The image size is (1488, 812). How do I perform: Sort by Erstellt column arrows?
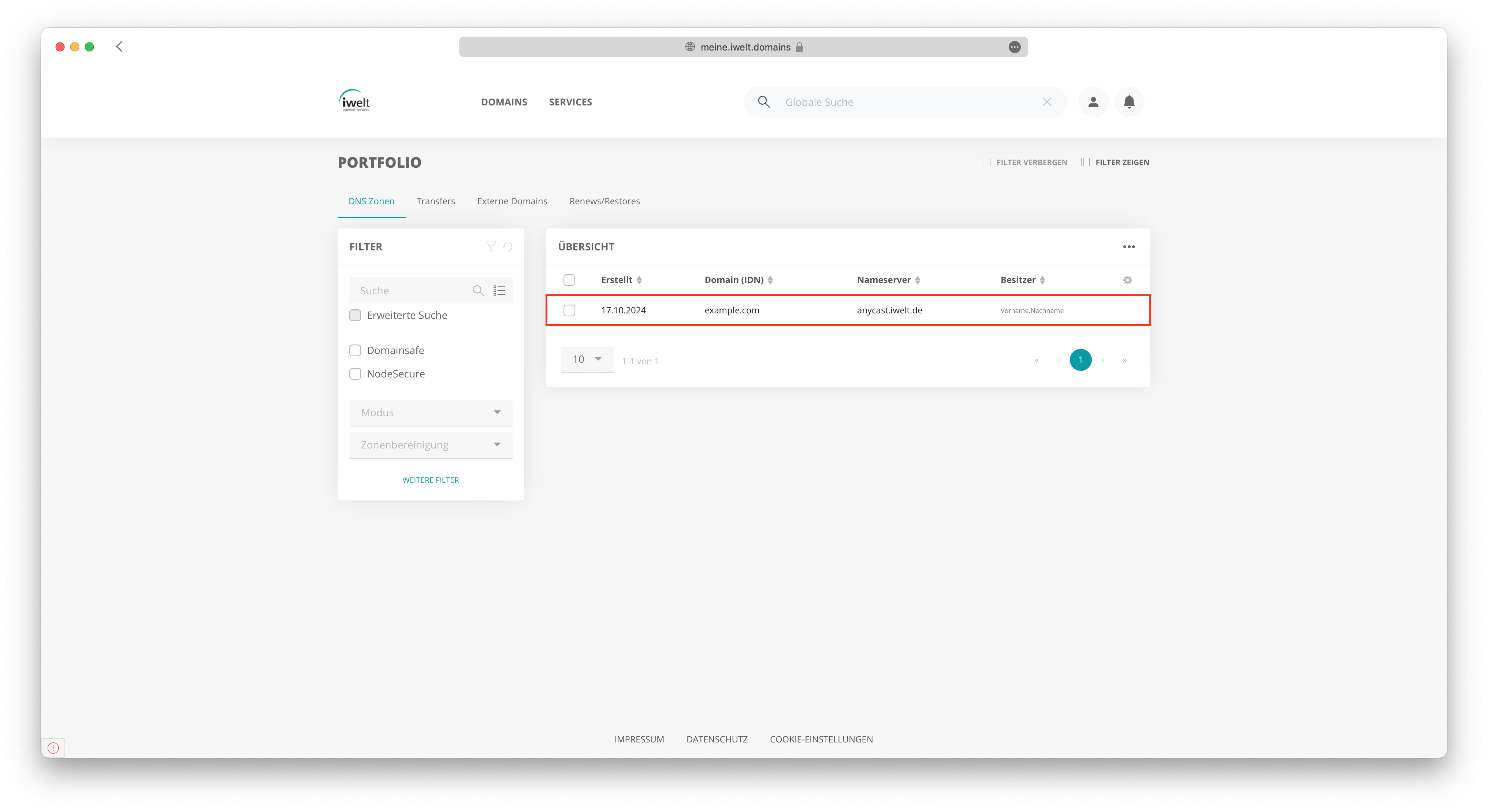pyautogui.click(x=639, y=280)
